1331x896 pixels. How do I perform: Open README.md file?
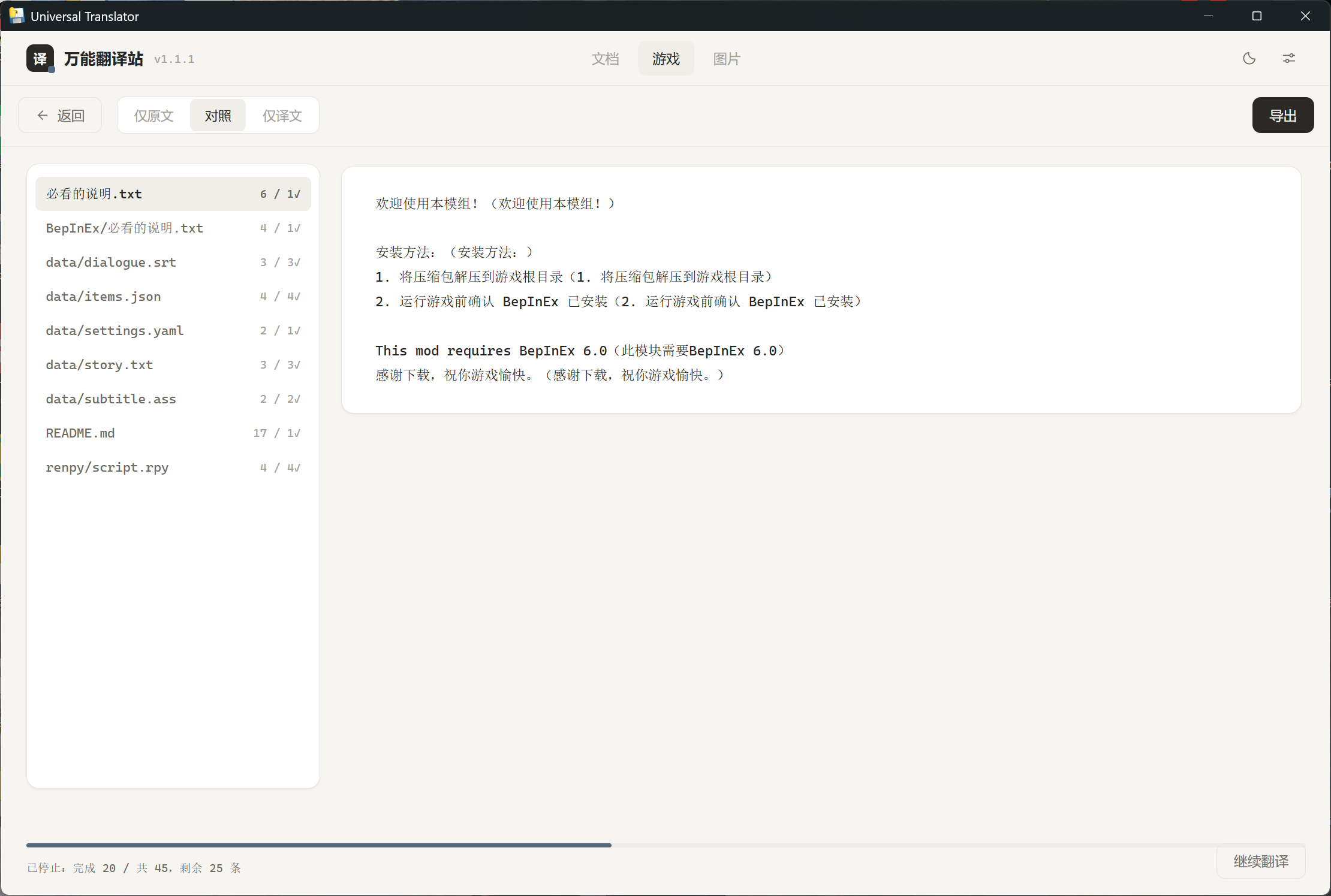coord(173,433)
